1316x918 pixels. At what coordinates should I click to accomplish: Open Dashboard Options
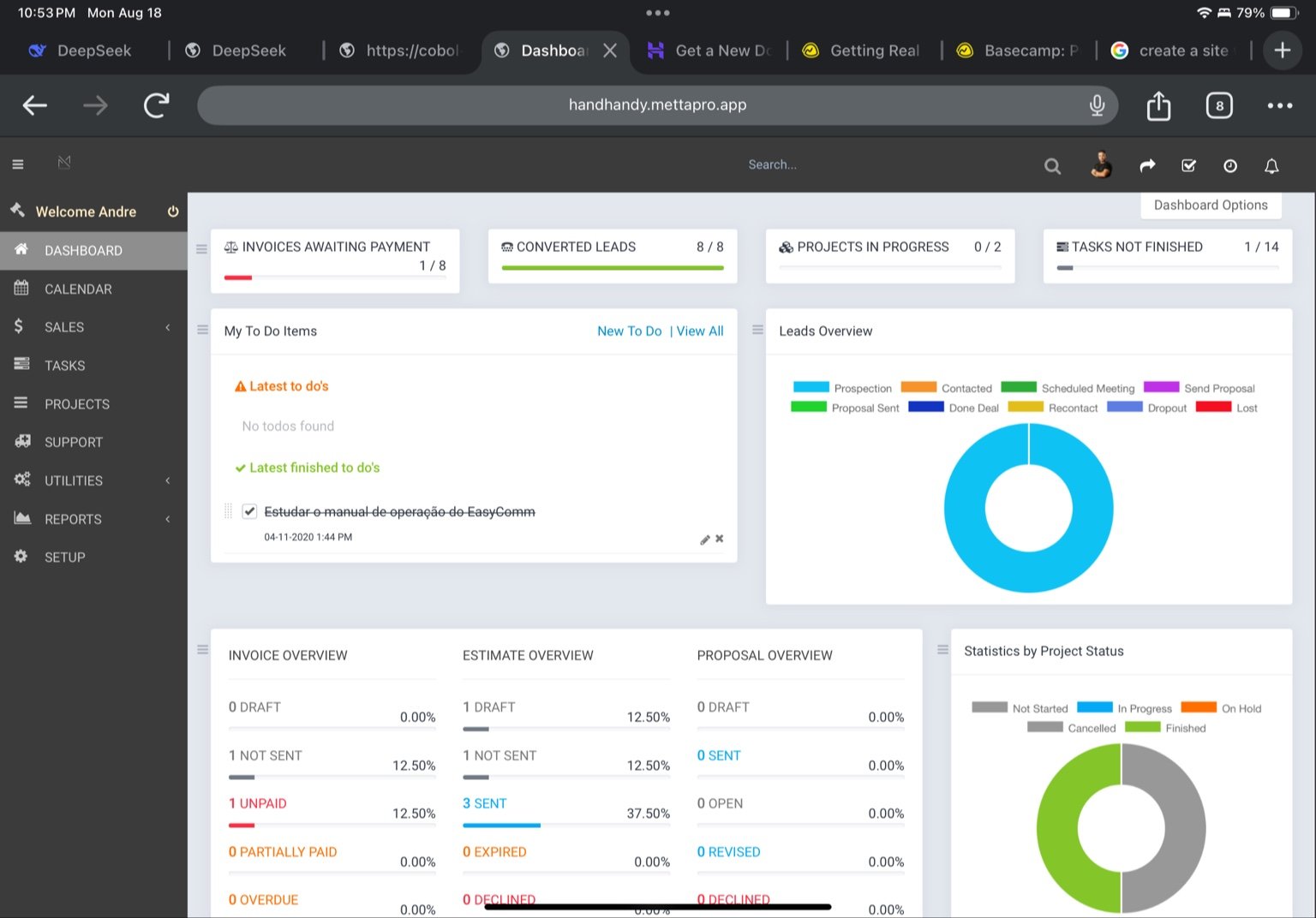pyautogui.click(x=1210, y=206)
